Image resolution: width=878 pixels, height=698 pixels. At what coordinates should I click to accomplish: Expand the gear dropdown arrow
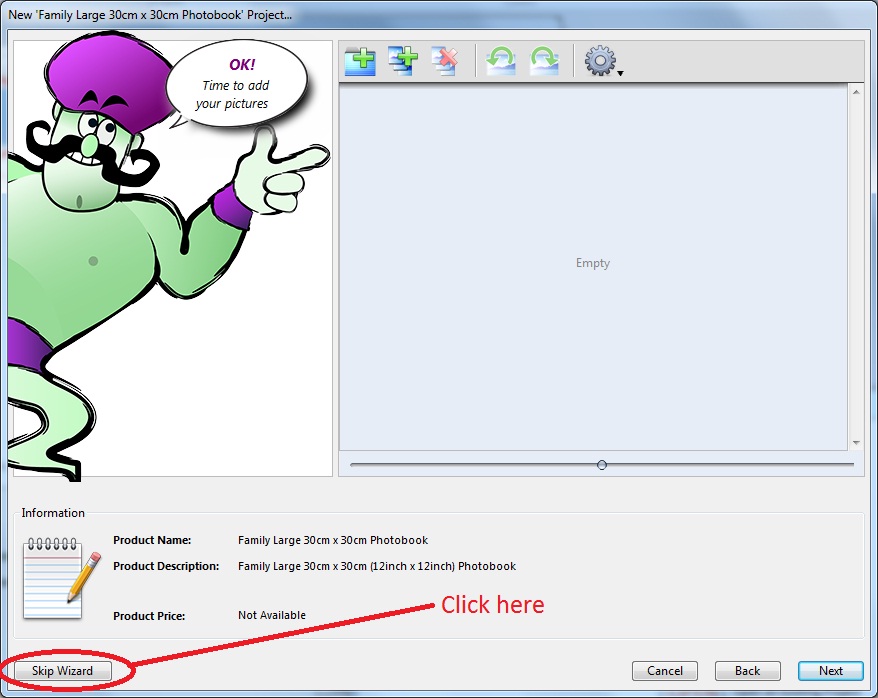click(x=620, y=73)
